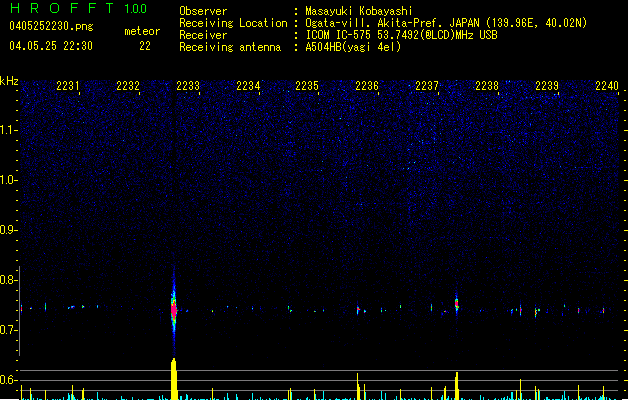629x400 pixels.
Task: Click the 0.8 kHz axis label
Action: [x=8, y=280]
